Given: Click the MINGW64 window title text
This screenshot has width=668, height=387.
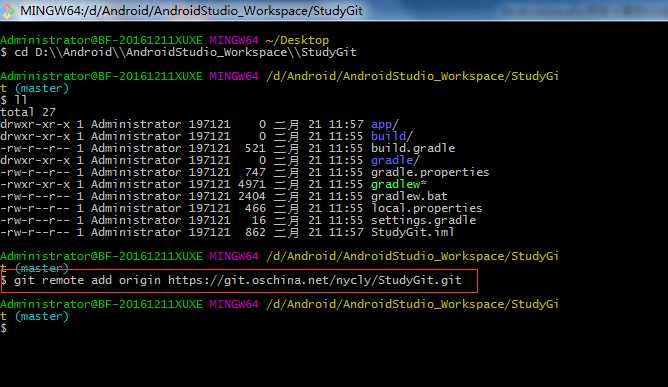Looking at the screenshot, I should 191,11.
